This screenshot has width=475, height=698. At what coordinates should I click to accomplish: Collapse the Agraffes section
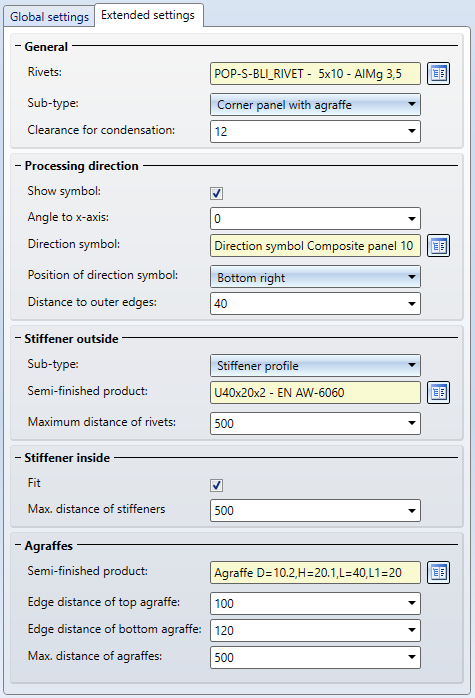18,545
